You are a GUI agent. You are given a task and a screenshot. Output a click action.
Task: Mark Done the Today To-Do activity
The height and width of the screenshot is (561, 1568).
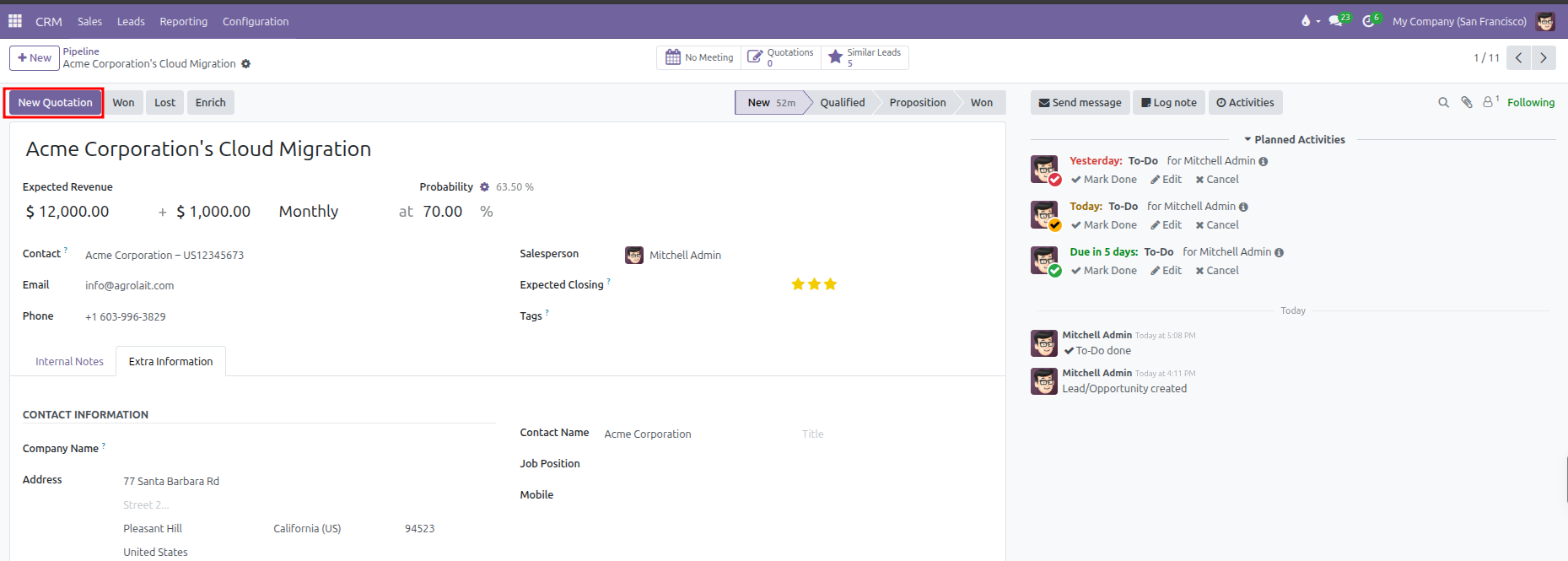coord(1104,225)
